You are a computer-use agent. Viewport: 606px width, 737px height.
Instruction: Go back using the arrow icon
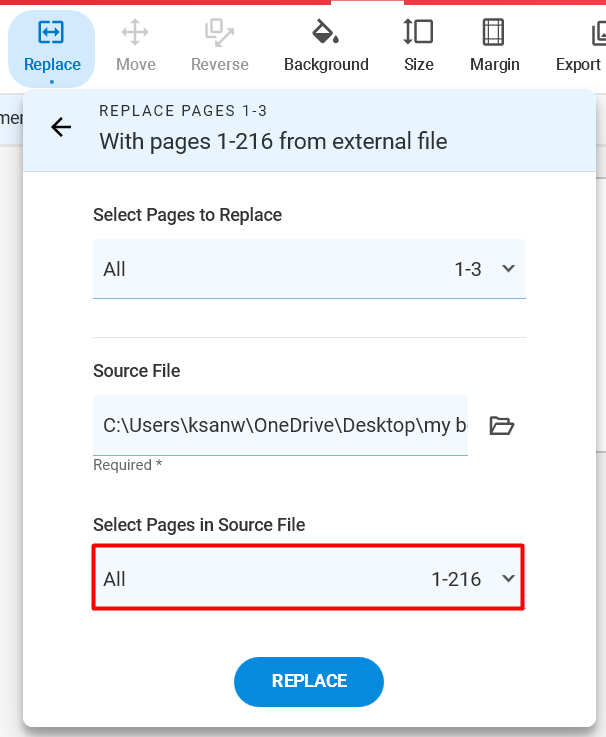(61, 127)
